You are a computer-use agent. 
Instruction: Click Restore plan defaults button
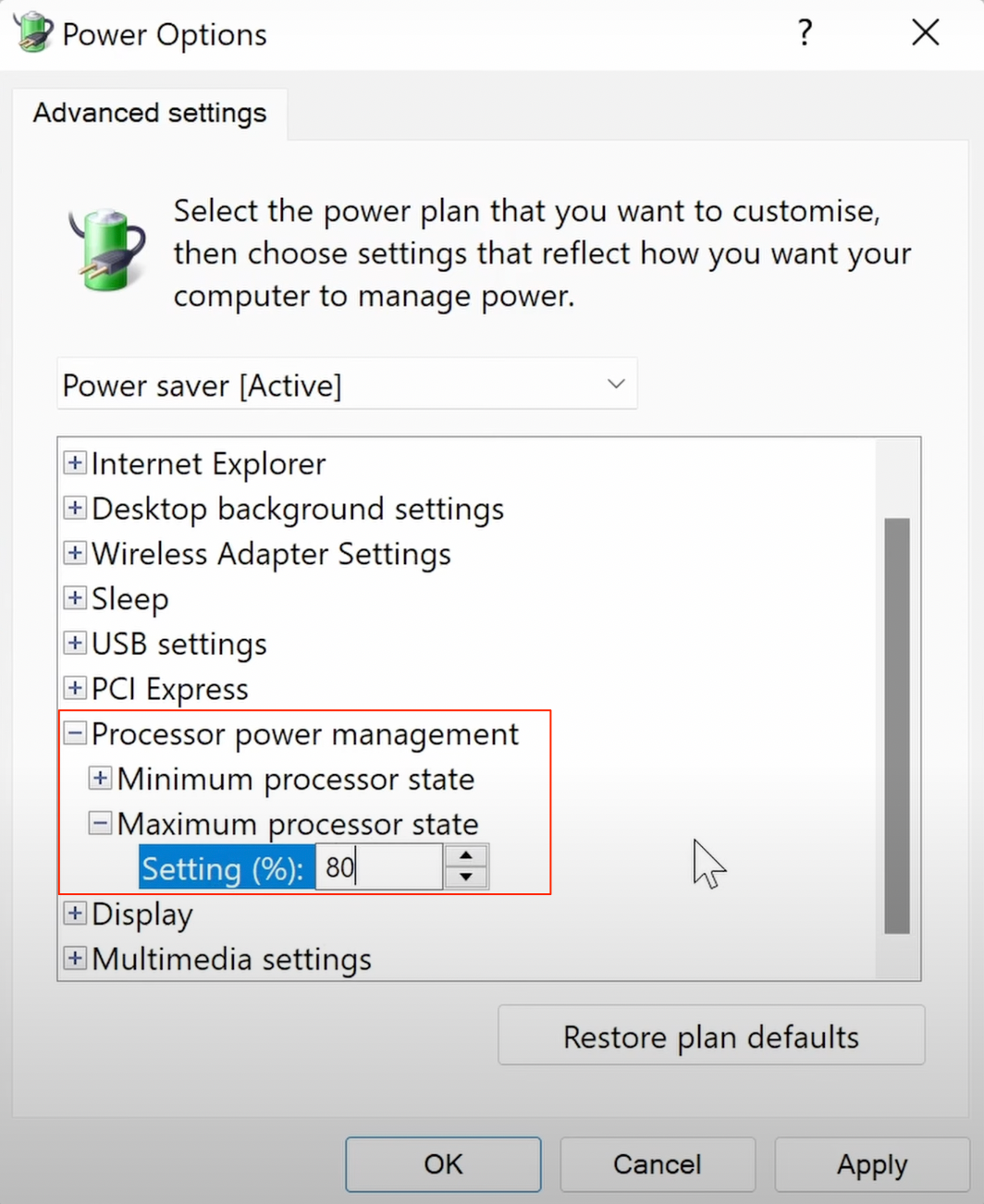710,1036
